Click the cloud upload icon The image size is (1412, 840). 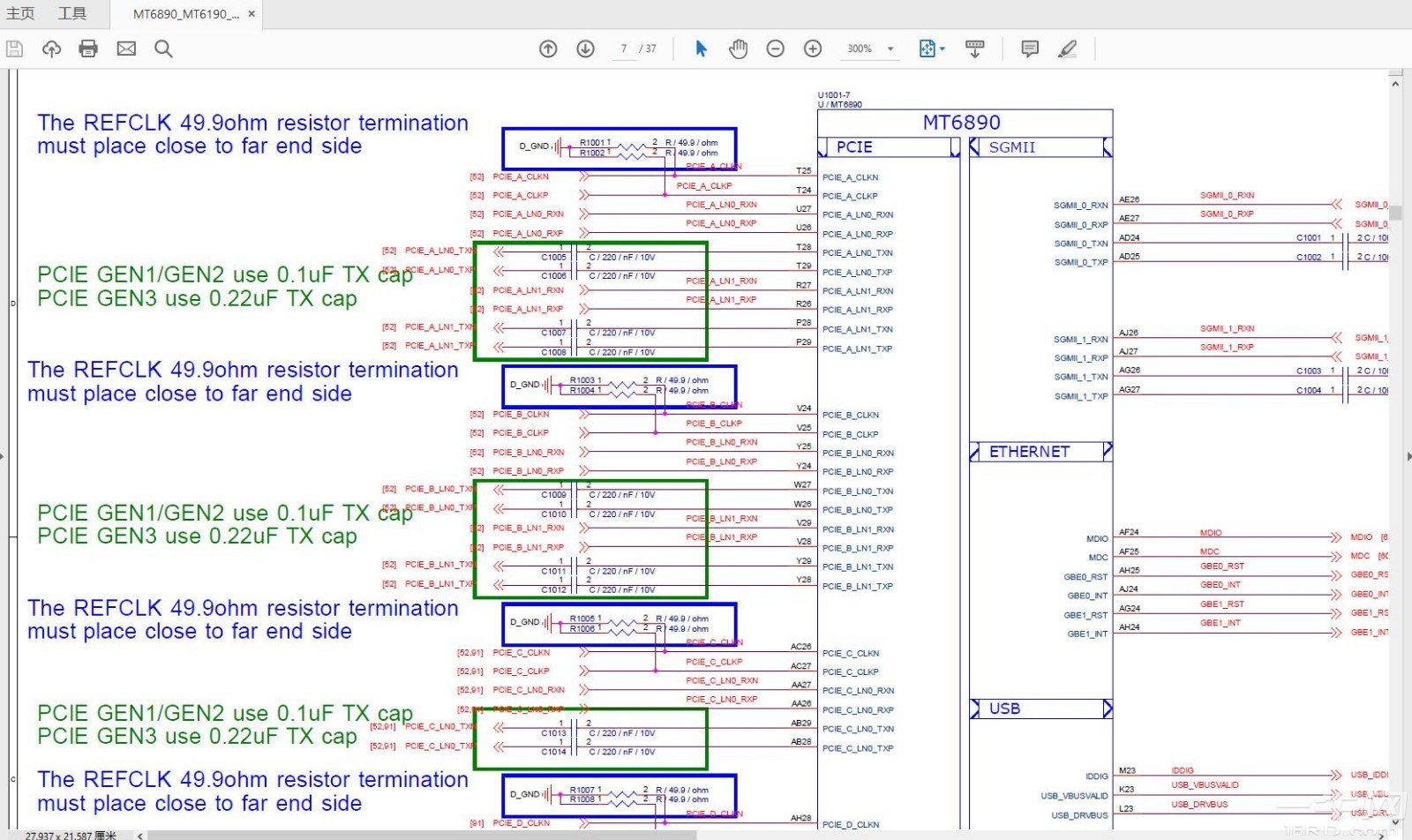point(51,49)
